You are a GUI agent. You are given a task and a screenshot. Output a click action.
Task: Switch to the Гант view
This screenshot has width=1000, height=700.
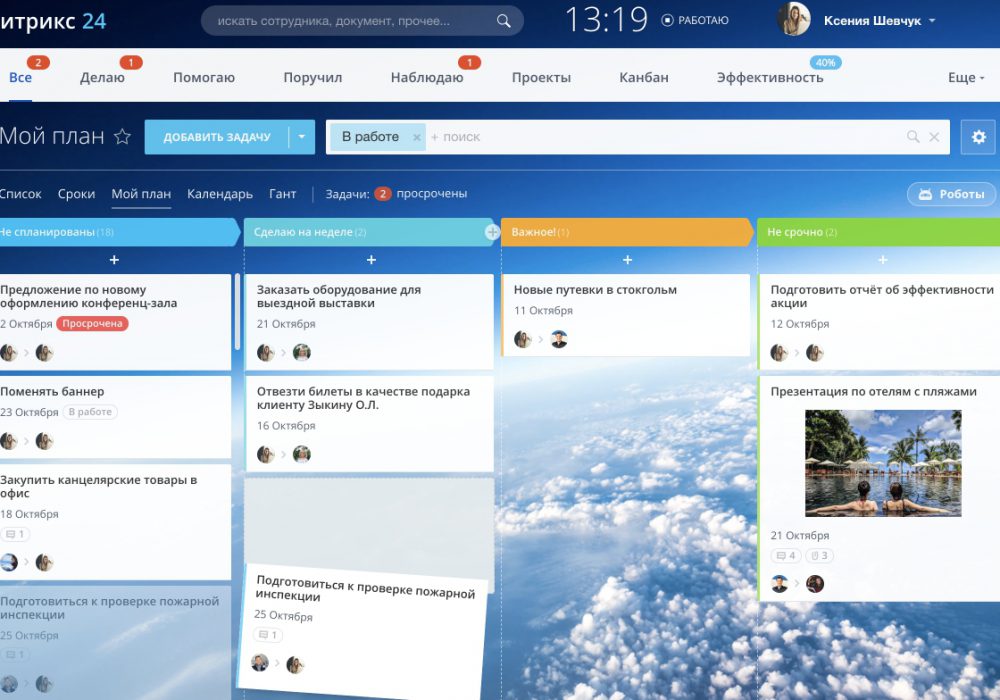[x=282, y=194]
